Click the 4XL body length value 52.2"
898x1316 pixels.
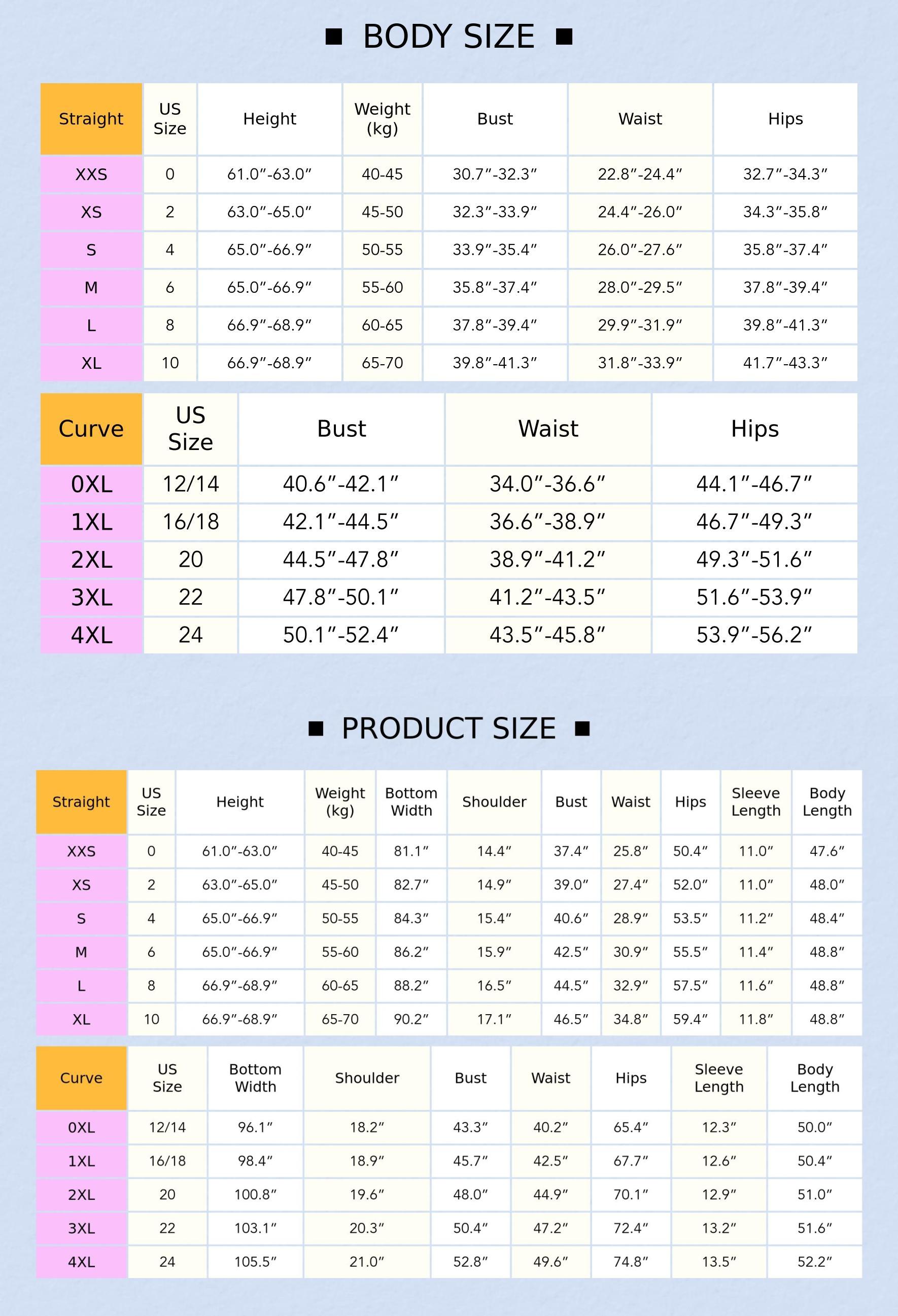(x=815, y=1262)
